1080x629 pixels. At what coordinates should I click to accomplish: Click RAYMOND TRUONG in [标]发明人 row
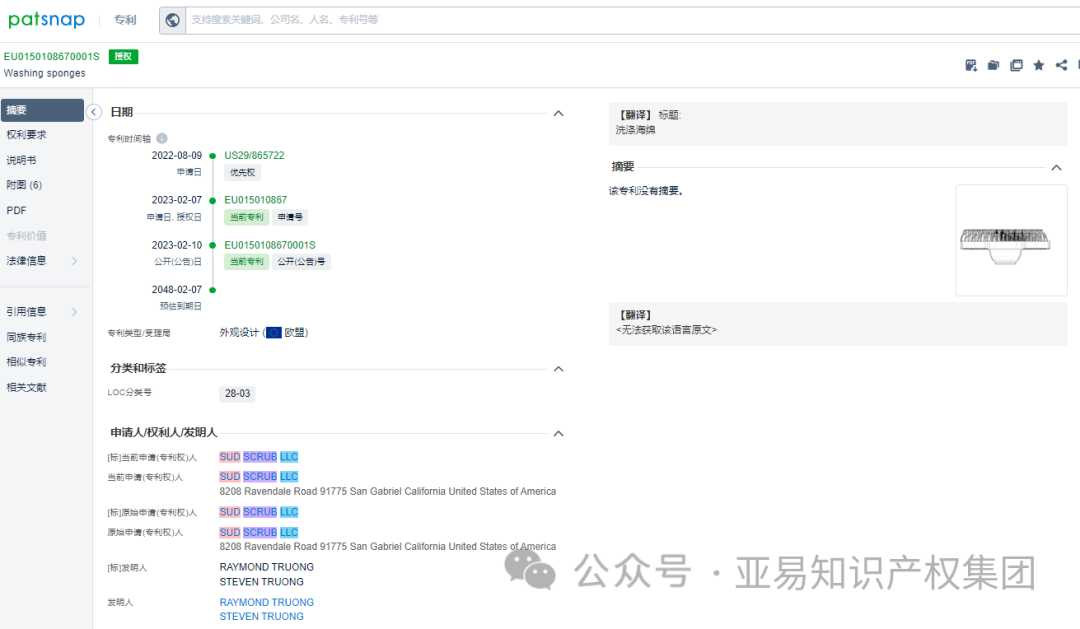(x=267, y=567)
